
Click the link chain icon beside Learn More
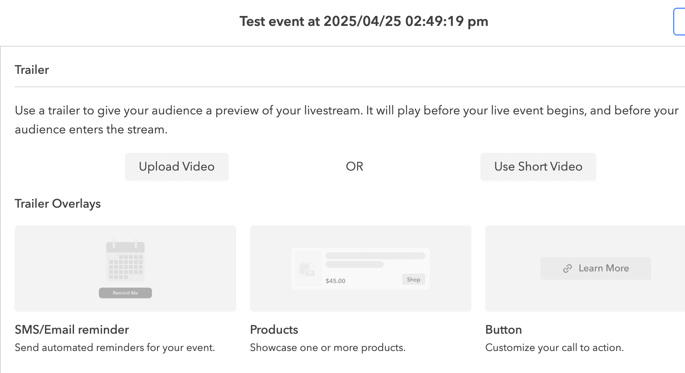567,269
